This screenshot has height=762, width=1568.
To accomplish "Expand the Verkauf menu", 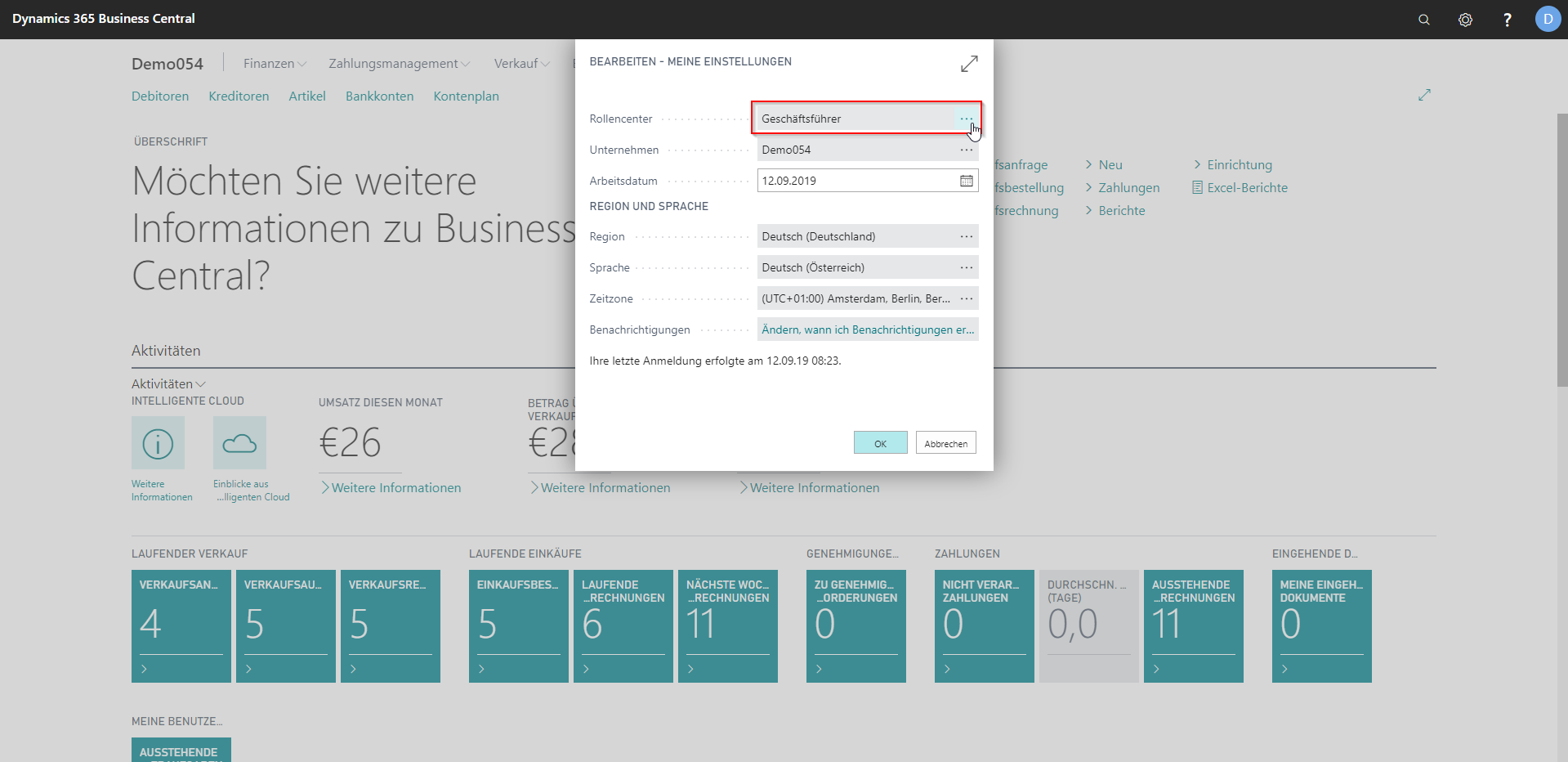I will tap(522, 64).
